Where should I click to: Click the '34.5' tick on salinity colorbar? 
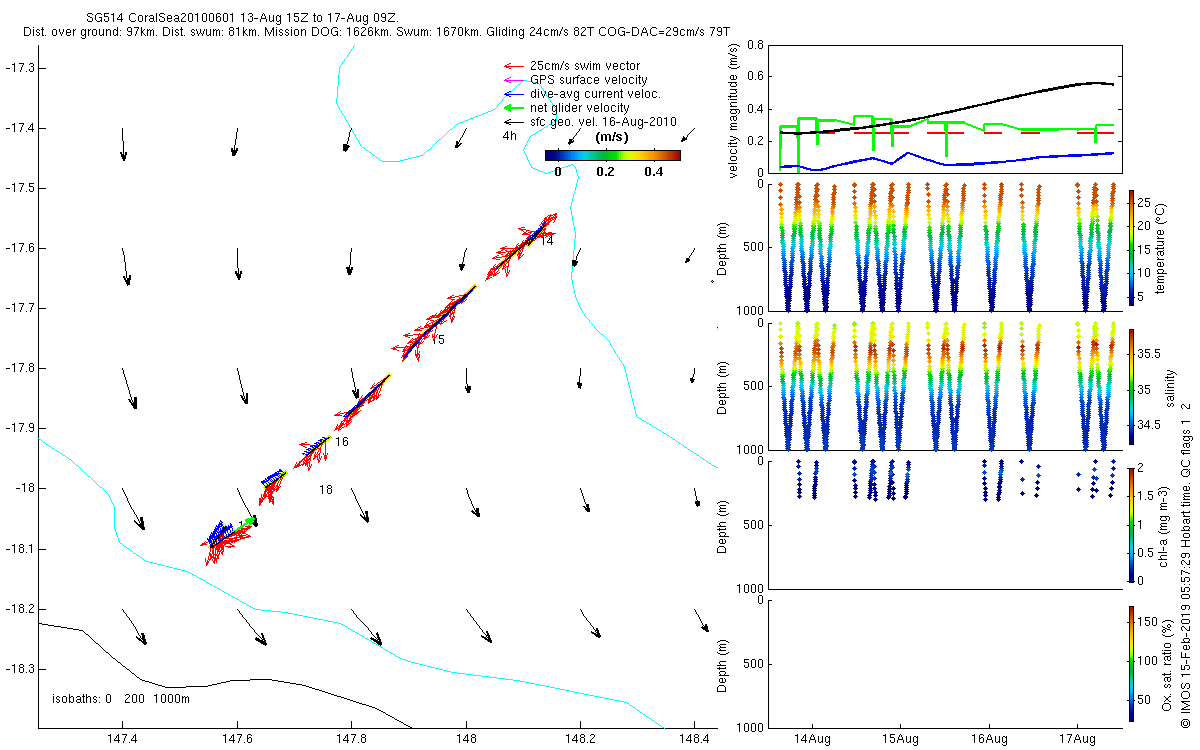coord(1149,425)
